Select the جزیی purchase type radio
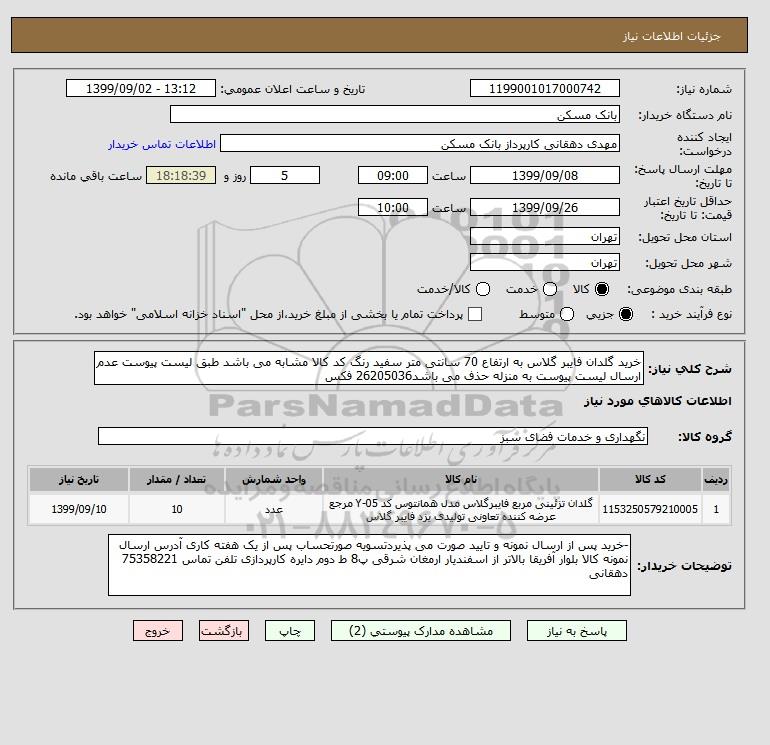Image resolution: width=770 pixels, height=745 pixels. pyautogui.click(x=626, y=314)
